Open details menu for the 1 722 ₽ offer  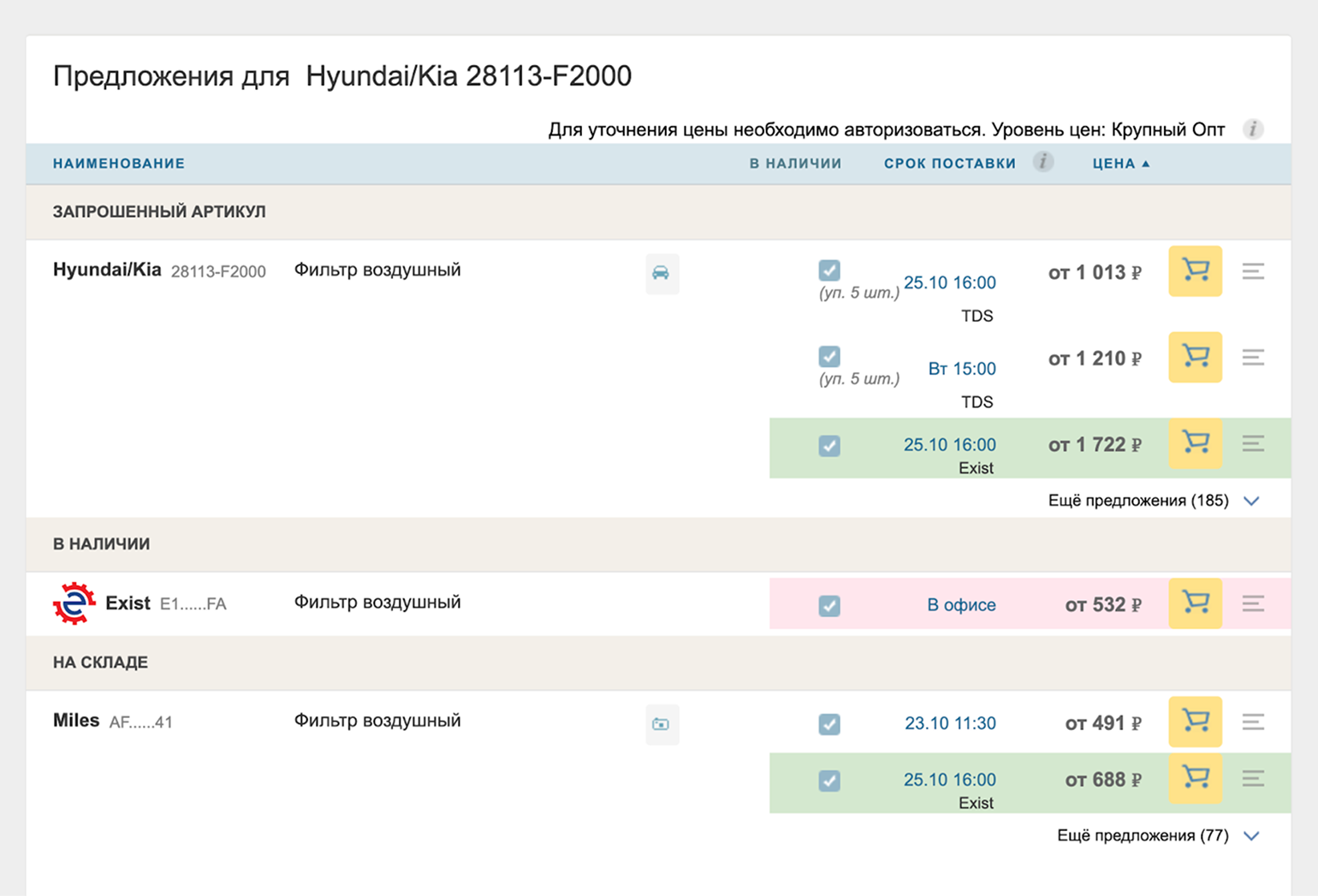tap(1253, 443)
